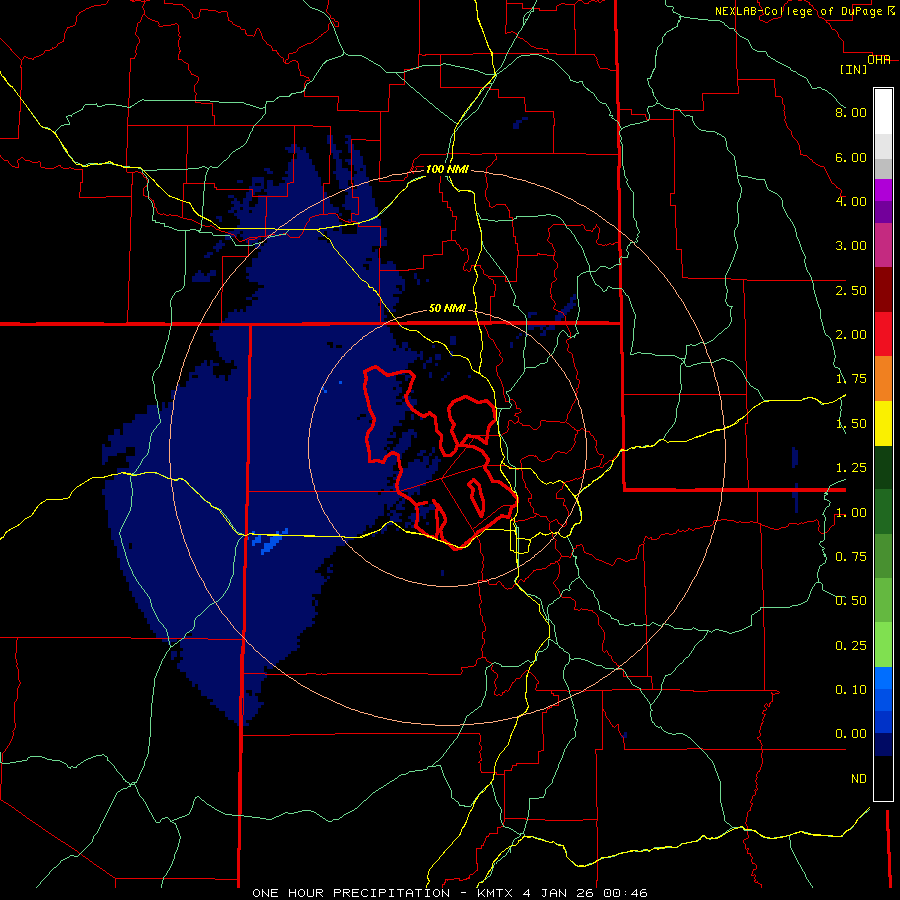Image resolution: width=900 pixels, height=900 pixels.
Task: Click the OHA product label above legend
Action: click(879, 60)
